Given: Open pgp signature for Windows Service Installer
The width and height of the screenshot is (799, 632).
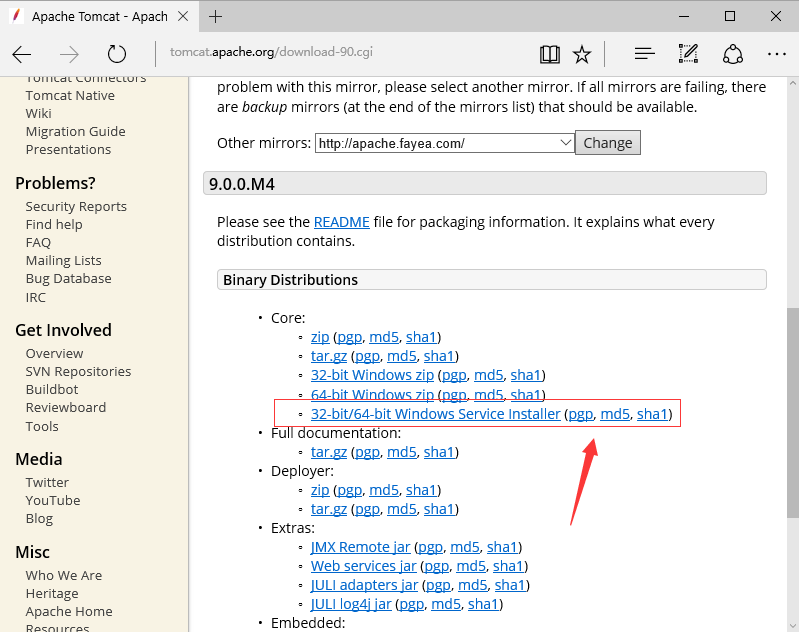Looking at the screenshot, I should click(580, 414).
